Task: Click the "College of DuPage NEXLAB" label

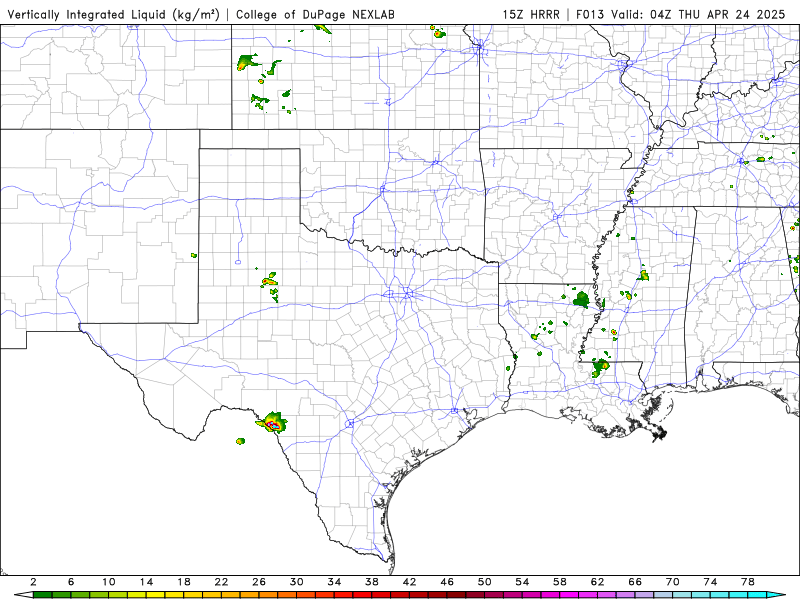Action: pos(315,14)
